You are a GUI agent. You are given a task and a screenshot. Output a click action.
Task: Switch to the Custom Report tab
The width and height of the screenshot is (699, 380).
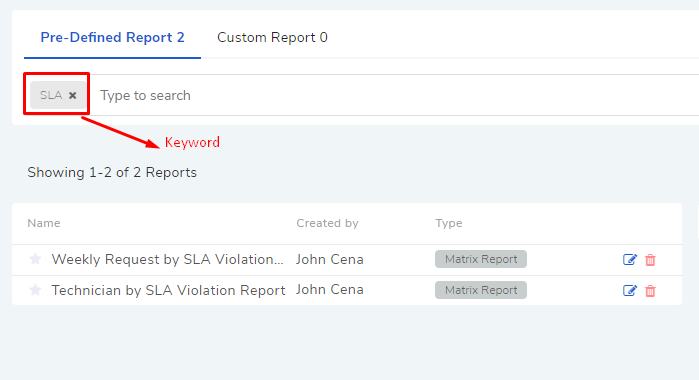click(x=272, y=37)
